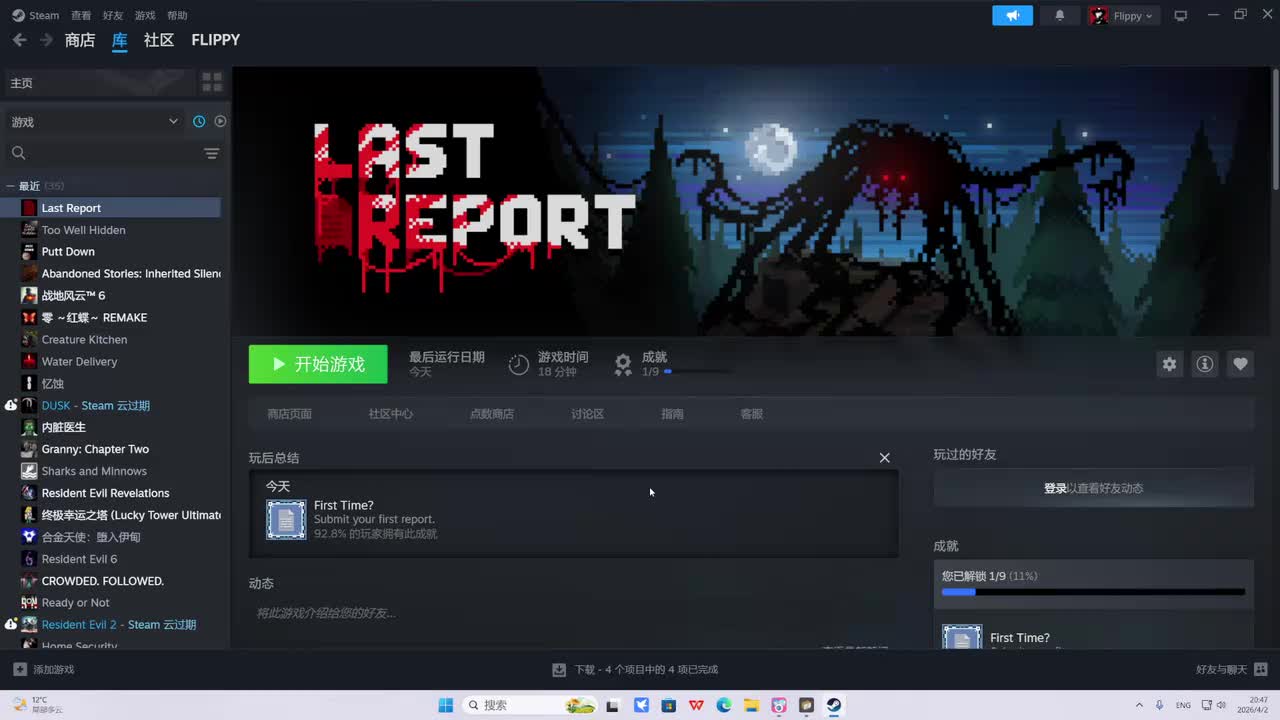1280x720 pixels.
Task: Open the 好友 friends menu
Action: click(x=113, y=15)
